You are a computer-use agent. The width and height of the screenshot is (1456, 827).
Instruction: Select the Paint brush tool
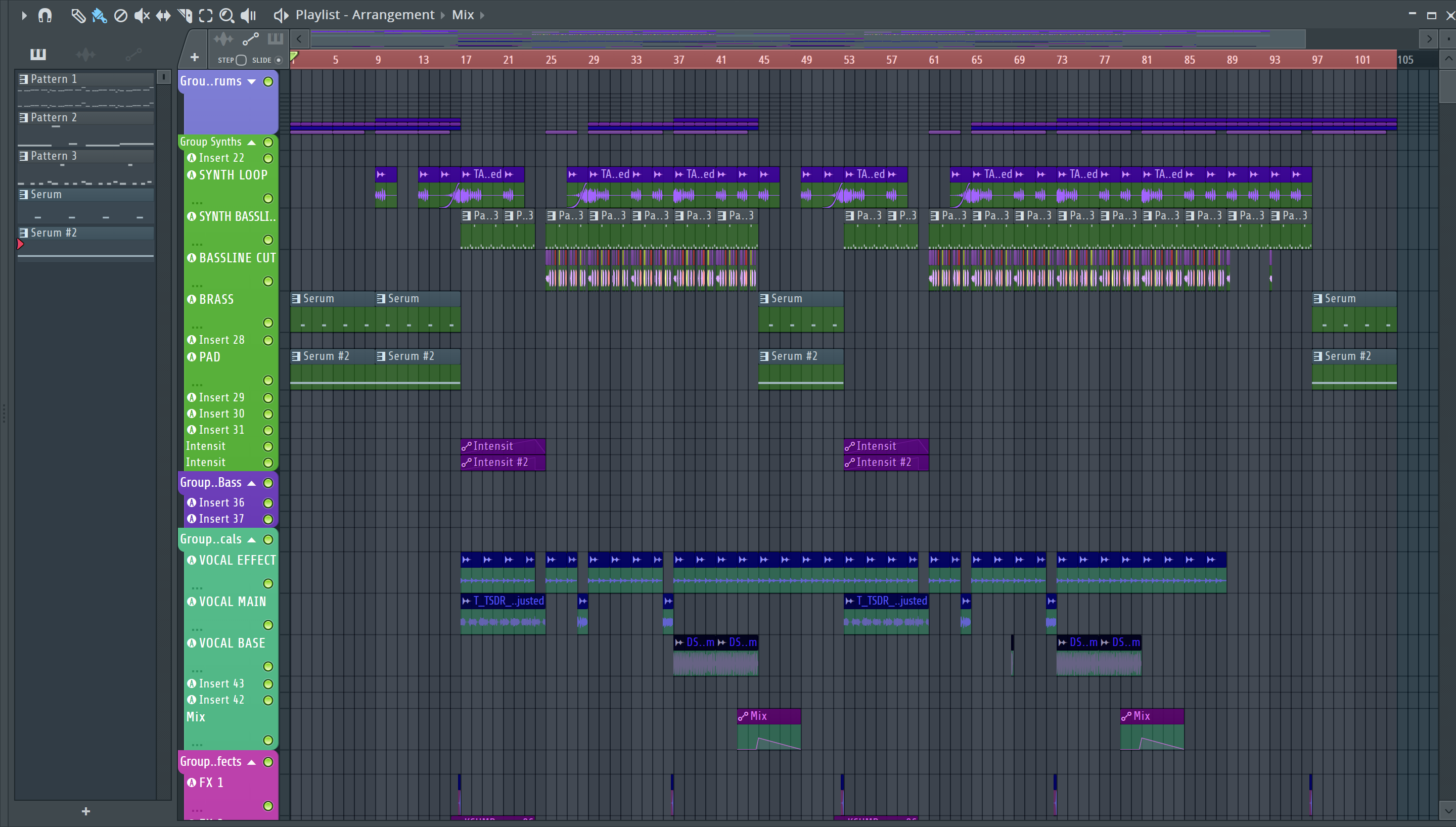[x=100, y=15]
